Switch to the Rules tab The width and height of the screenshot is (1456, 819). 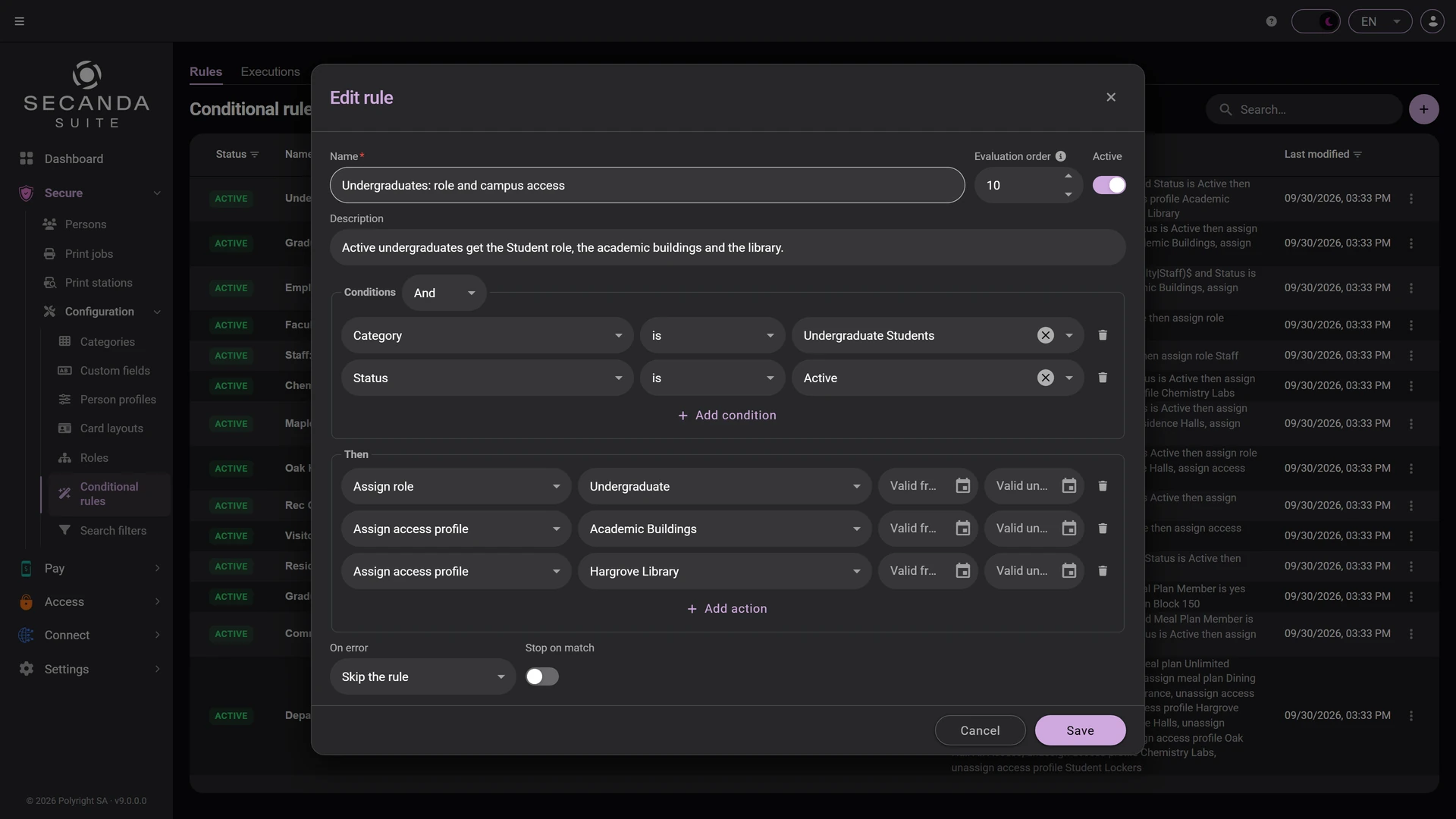[x=206, y=71]
